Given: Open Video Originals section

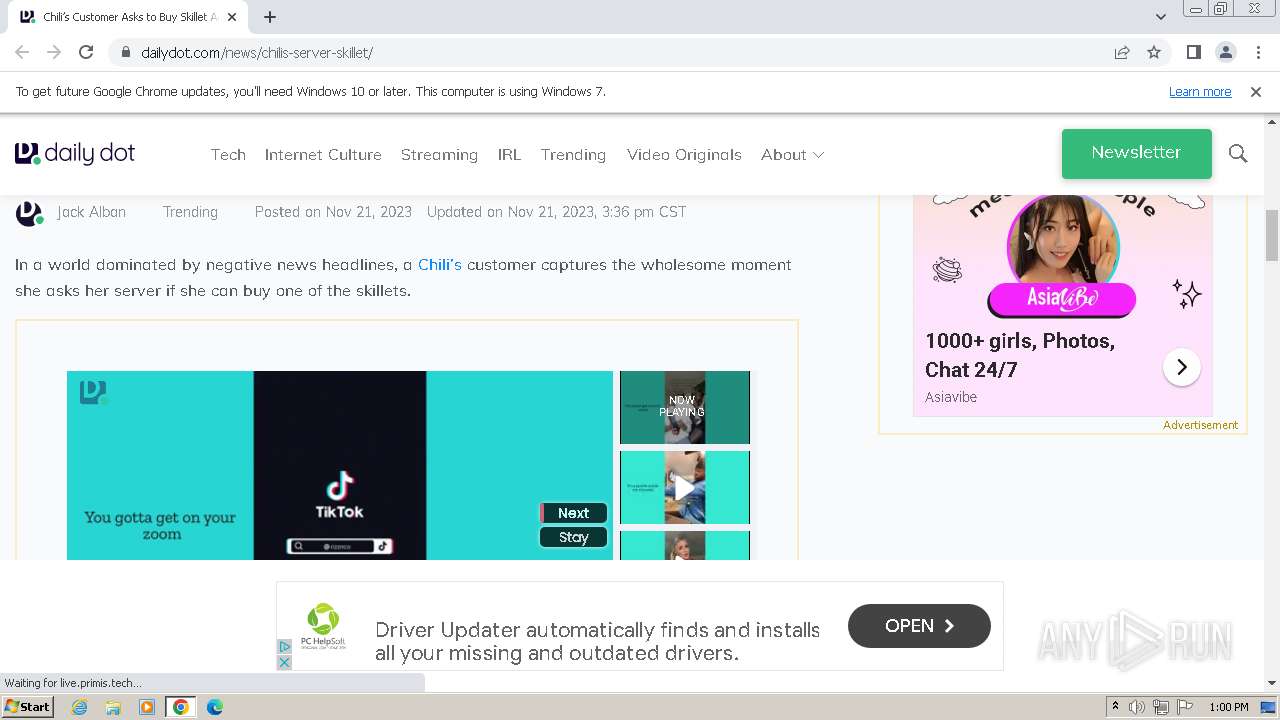Looking at the screenshot, I should [x=684, y=154].
